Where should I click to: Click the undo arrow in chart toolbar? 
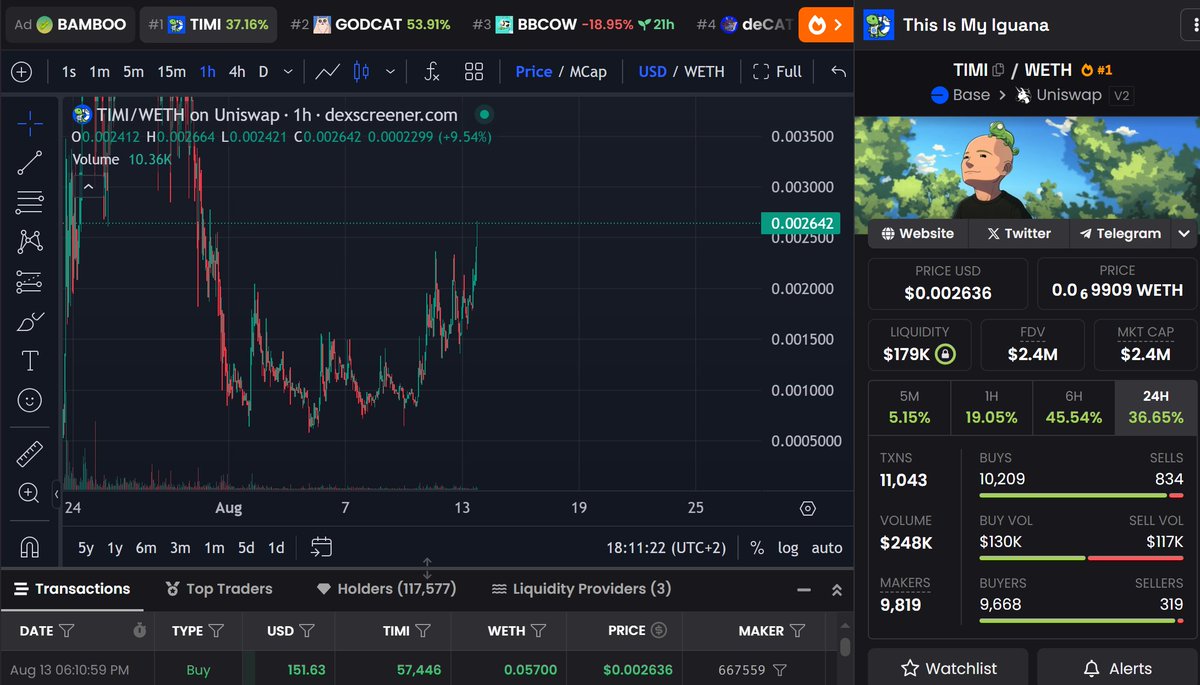coord(838,72)
